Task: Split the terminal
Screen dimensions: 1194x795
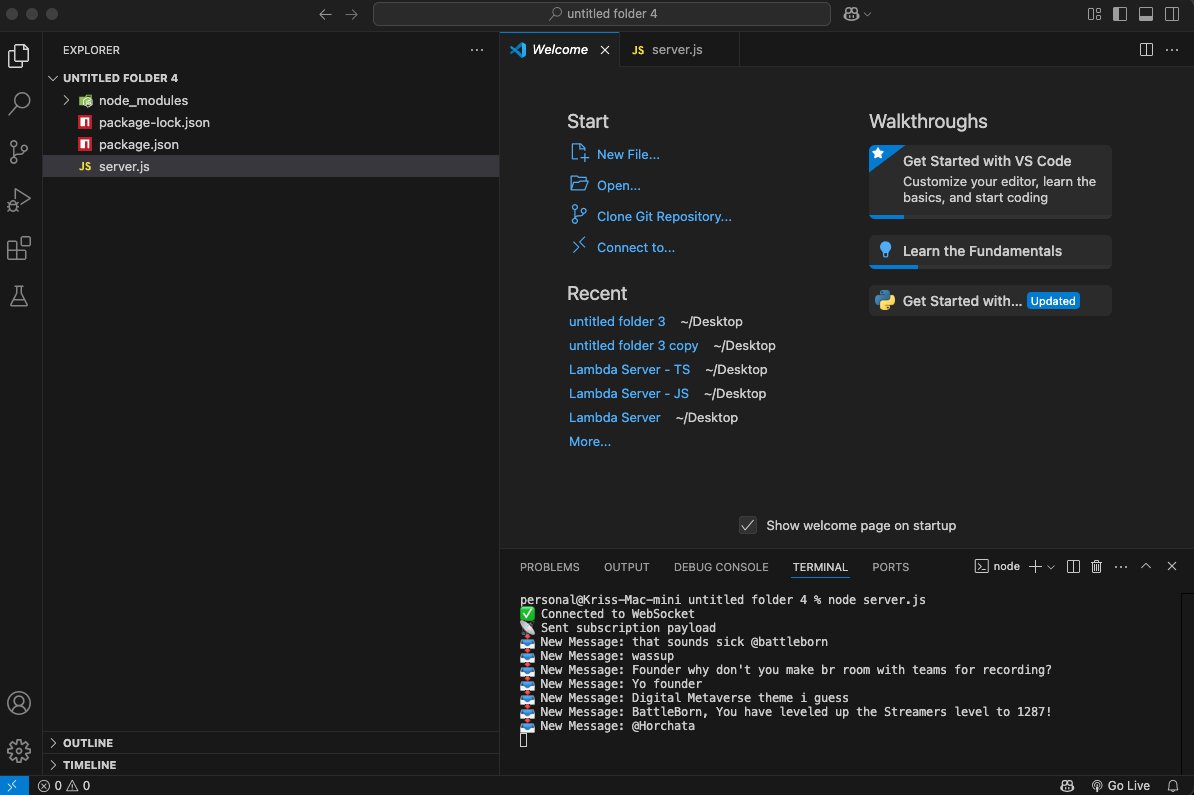Action: point(1073,567)
